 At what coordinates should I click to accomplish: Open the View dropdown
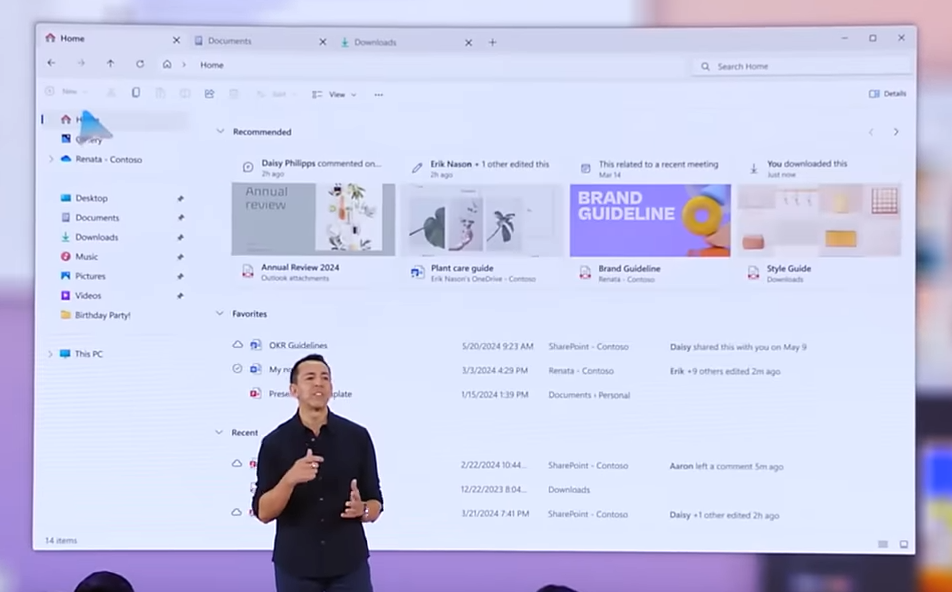334,95
